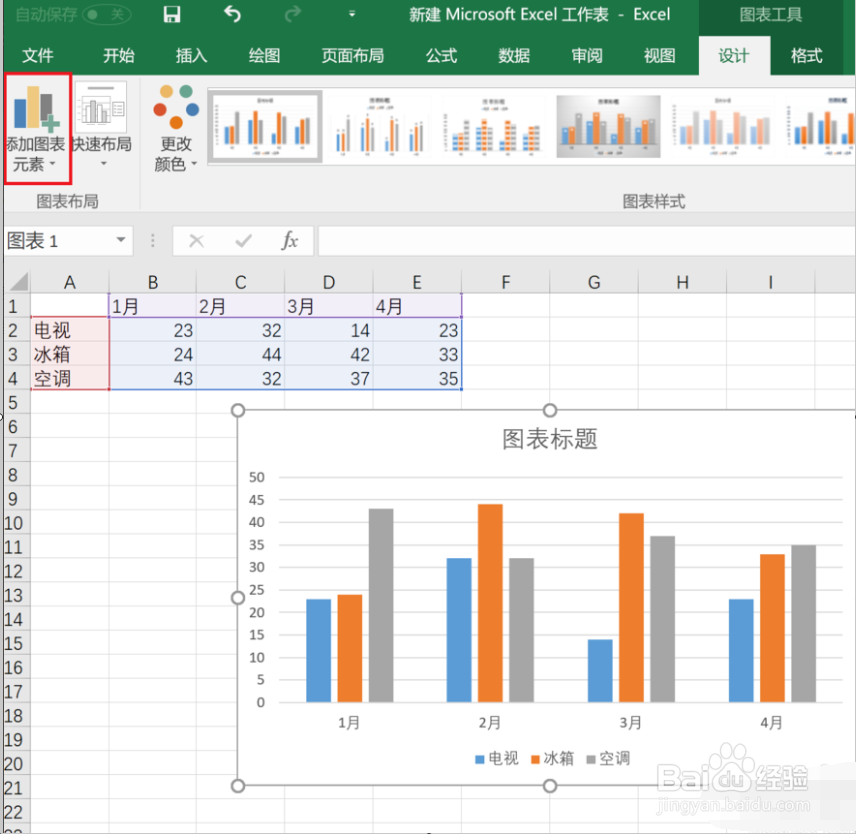Apply the fifth faded chart style
856x834 pixels.
point(722,127)
